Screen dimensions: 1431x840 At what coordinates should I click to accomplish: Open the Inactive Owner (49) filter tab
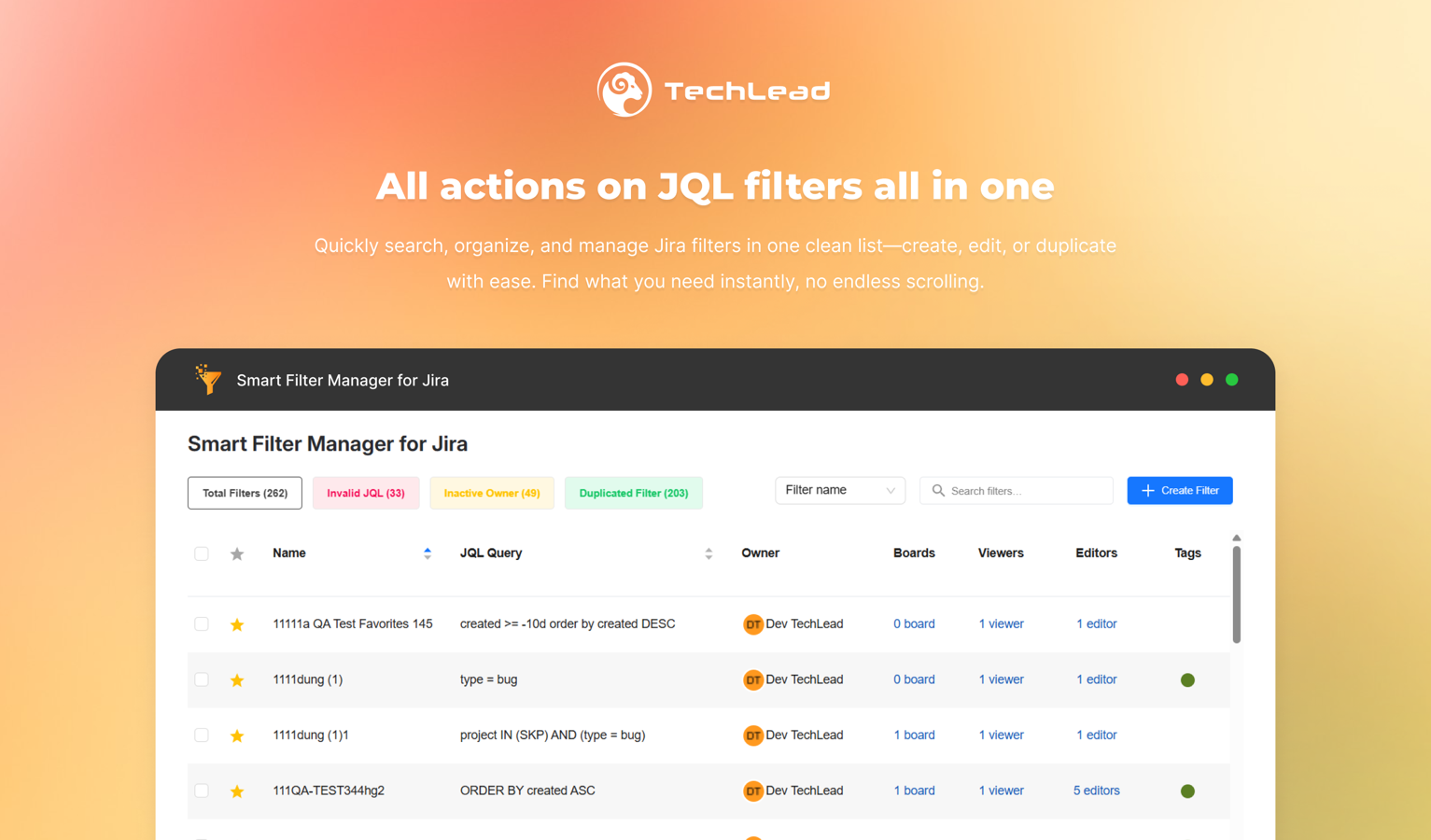[492, 492]
